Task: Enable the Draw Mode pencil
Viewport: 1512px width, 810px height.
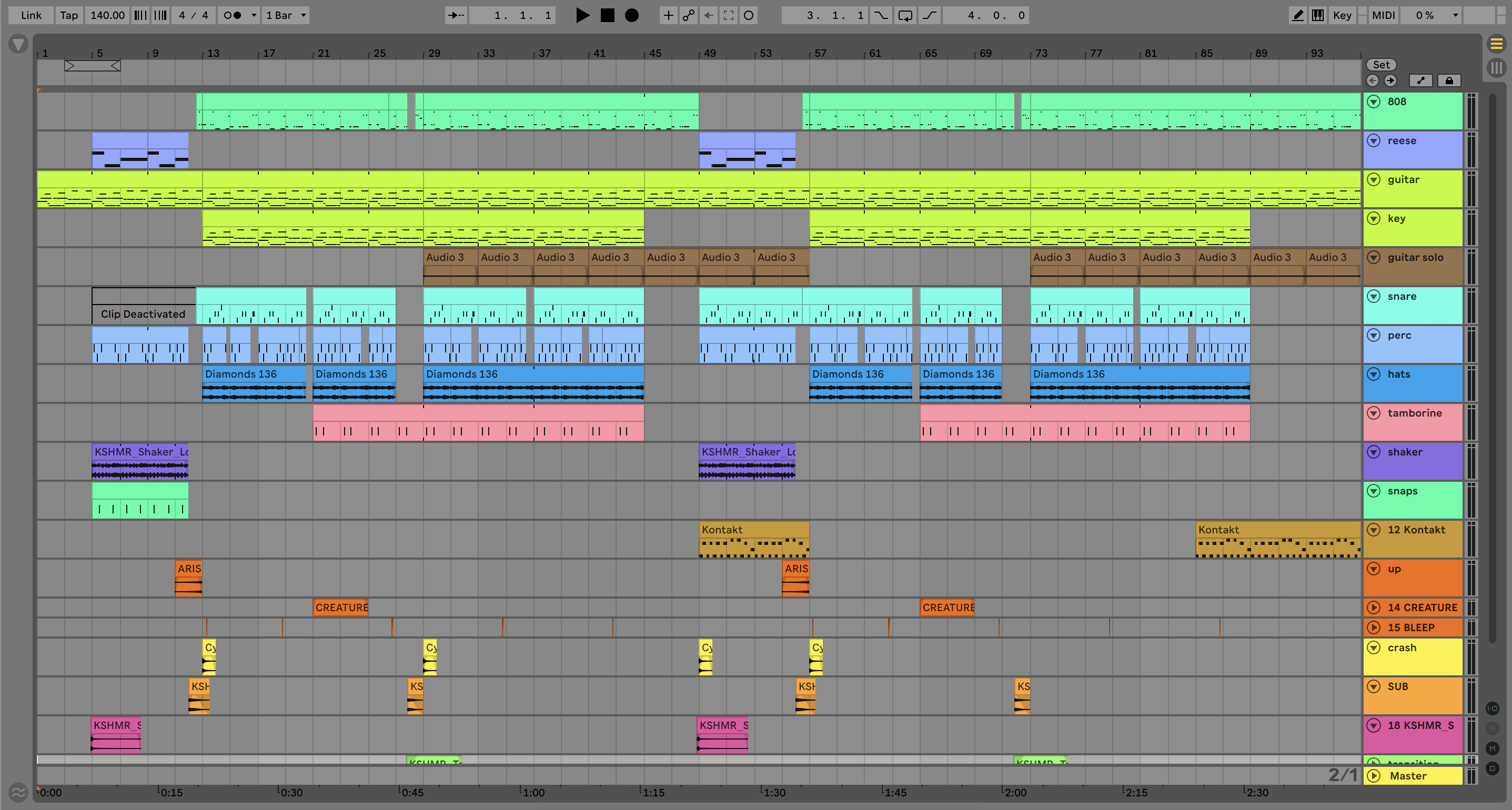Action: tap(1298, 15)
